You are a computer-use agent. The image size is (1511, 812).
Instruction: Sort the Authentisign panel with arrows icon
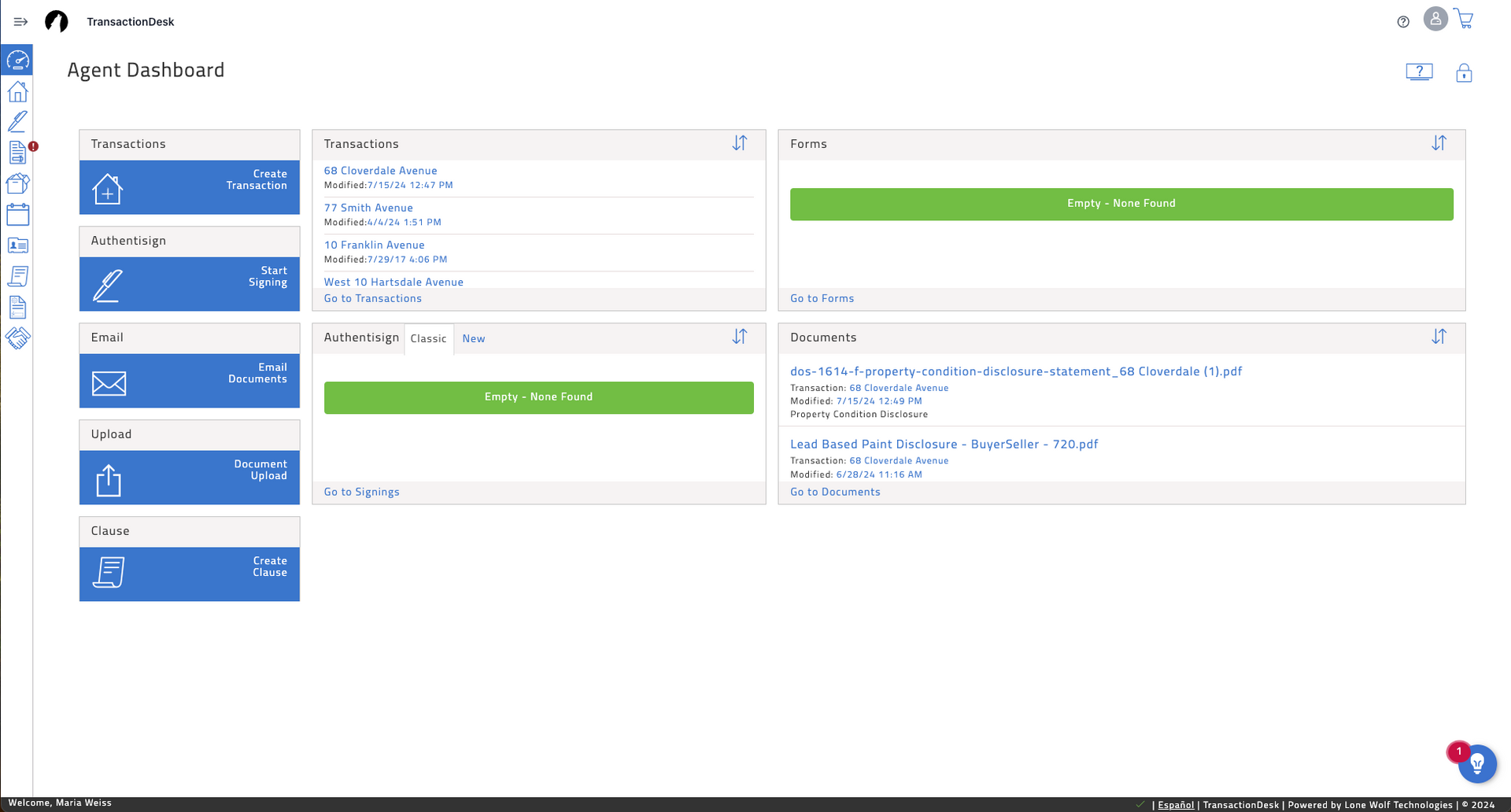click(740, 337)
